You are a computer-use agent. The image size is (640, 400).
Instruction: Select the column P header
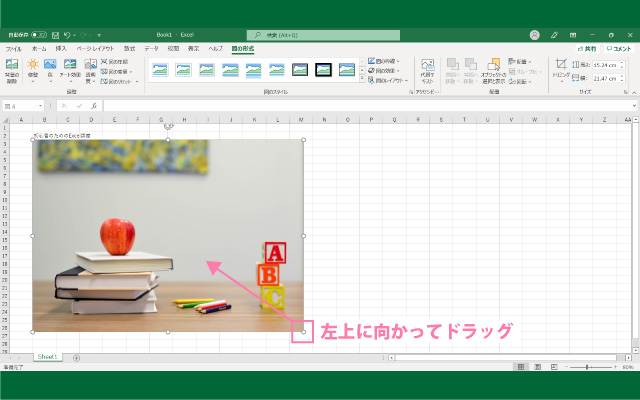pos(371,120)
